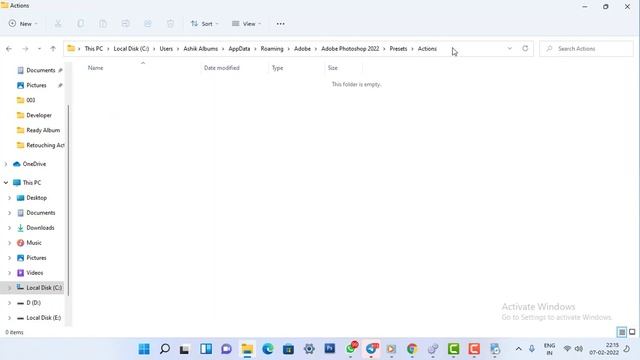Select Users breadcrumb in address bar
Screen dimensions: 640x360
pyautogui.click(x=166, y=49)
